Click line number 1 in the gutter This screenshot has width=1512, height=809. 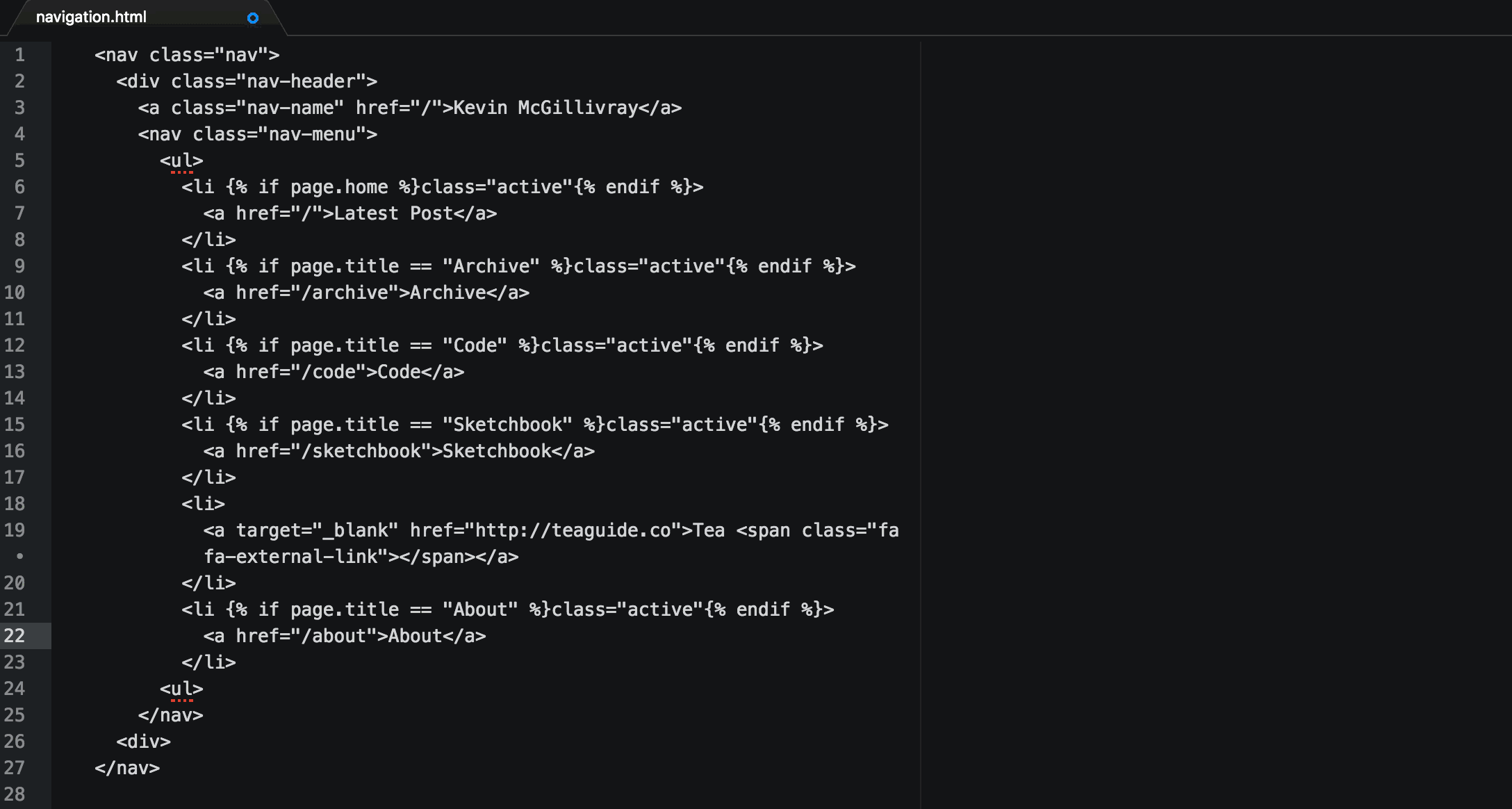pyautogui.click(x=19, y=55)
